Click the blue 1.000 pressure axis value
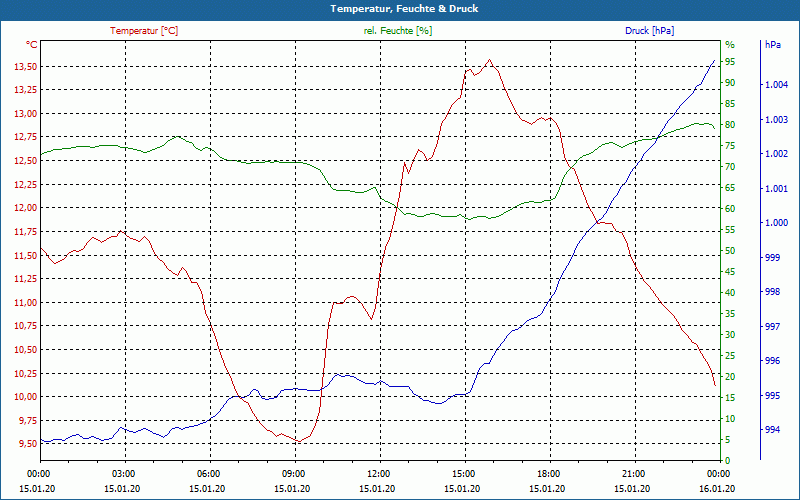800x500 pixels. tap(776, 223)
